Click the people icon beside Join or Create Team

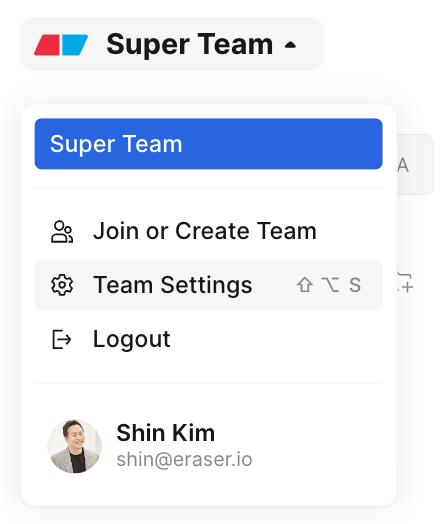(62, 231)
